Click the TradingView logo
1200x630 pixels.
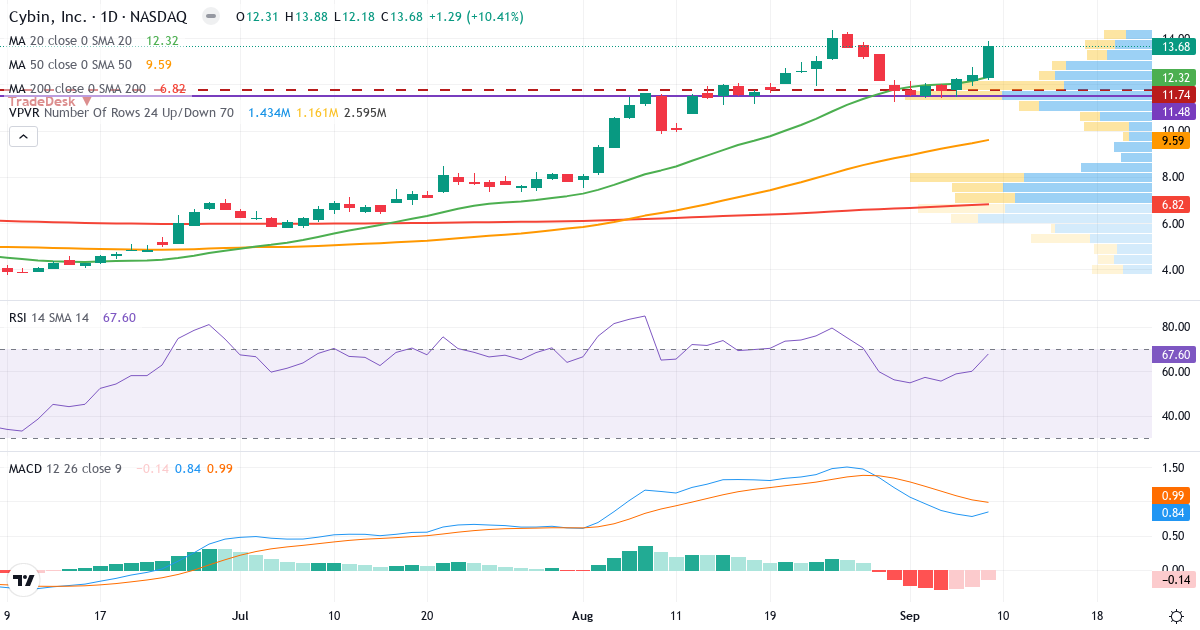[x=25, y=580]
